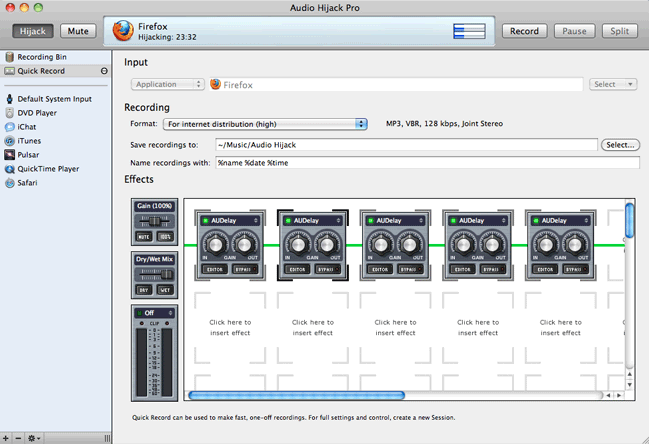Image resolution: width=649 pixels, height=444 pixels.
Task: Click the small Firefox icon in the Input field
Action: pyautogui.click(x=215, y=84)
